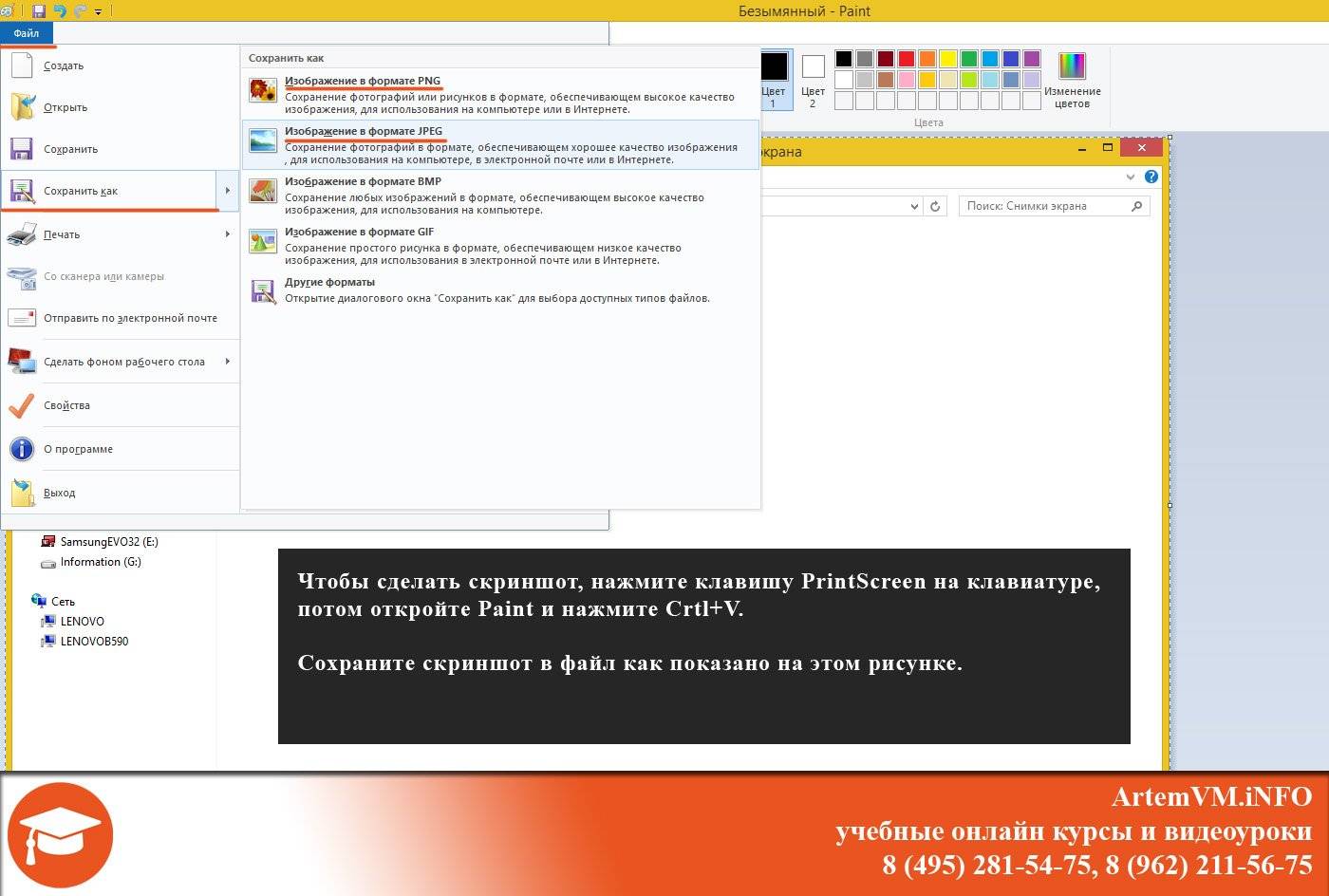Viewport: 1329px width, 896px height.
Task: Click the GIF format picture icon
Action: point(263,241)
